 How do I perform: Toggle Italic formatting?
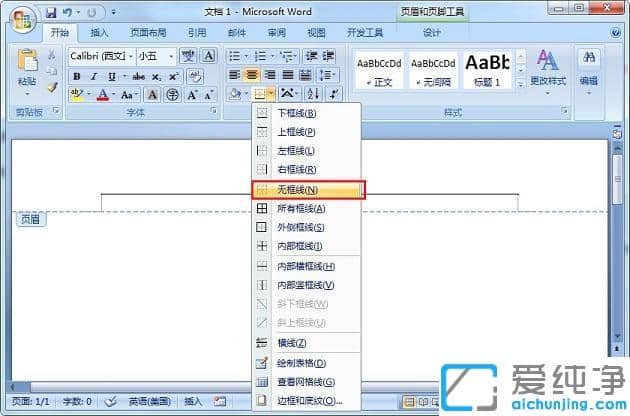tap(92, 76)
